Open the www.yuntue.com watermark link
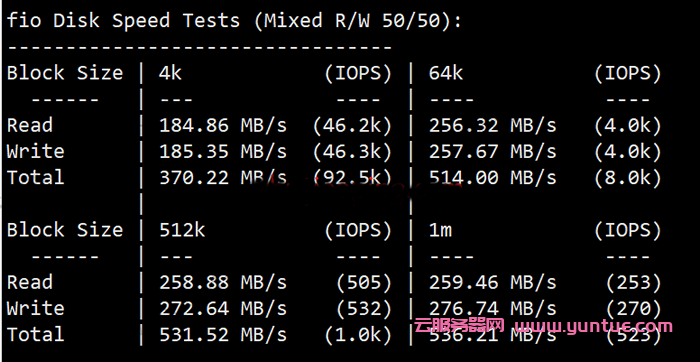 point(593,327)
